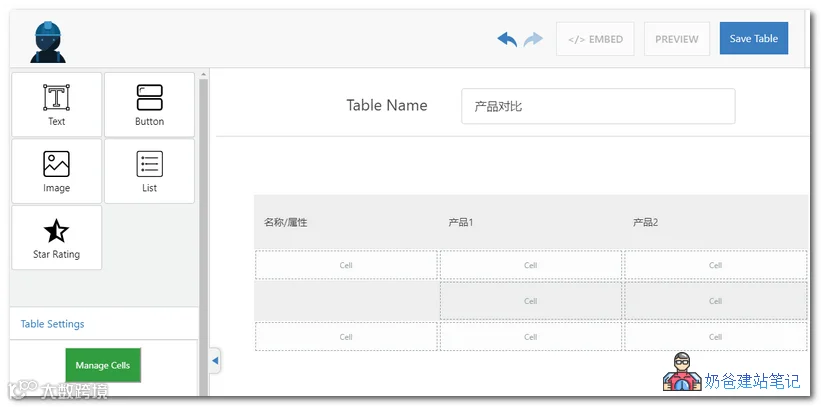Screen dimensions: 821x407
Task: Collapse the left sidebar with arrow
Action: [215, 360]
